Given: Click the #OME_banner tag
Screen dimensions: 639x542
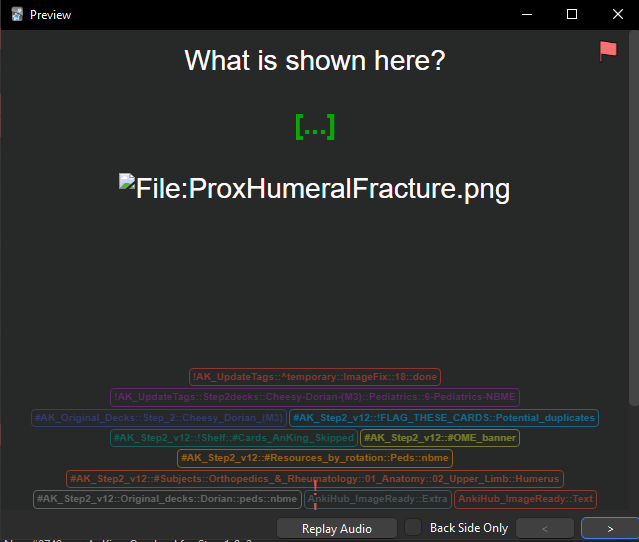Looking at the screenshot, I should click(440, 438).
